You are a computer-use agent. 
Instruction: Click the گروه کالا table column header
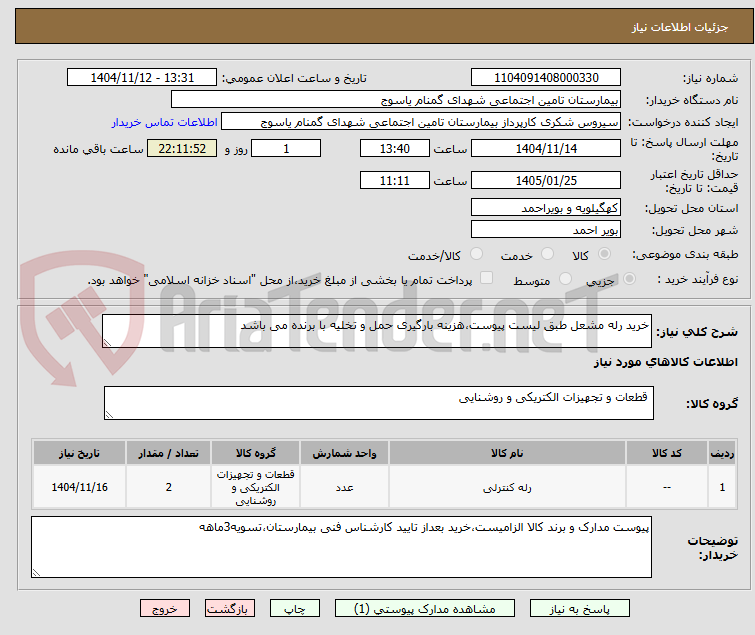[x=255, y=453]
